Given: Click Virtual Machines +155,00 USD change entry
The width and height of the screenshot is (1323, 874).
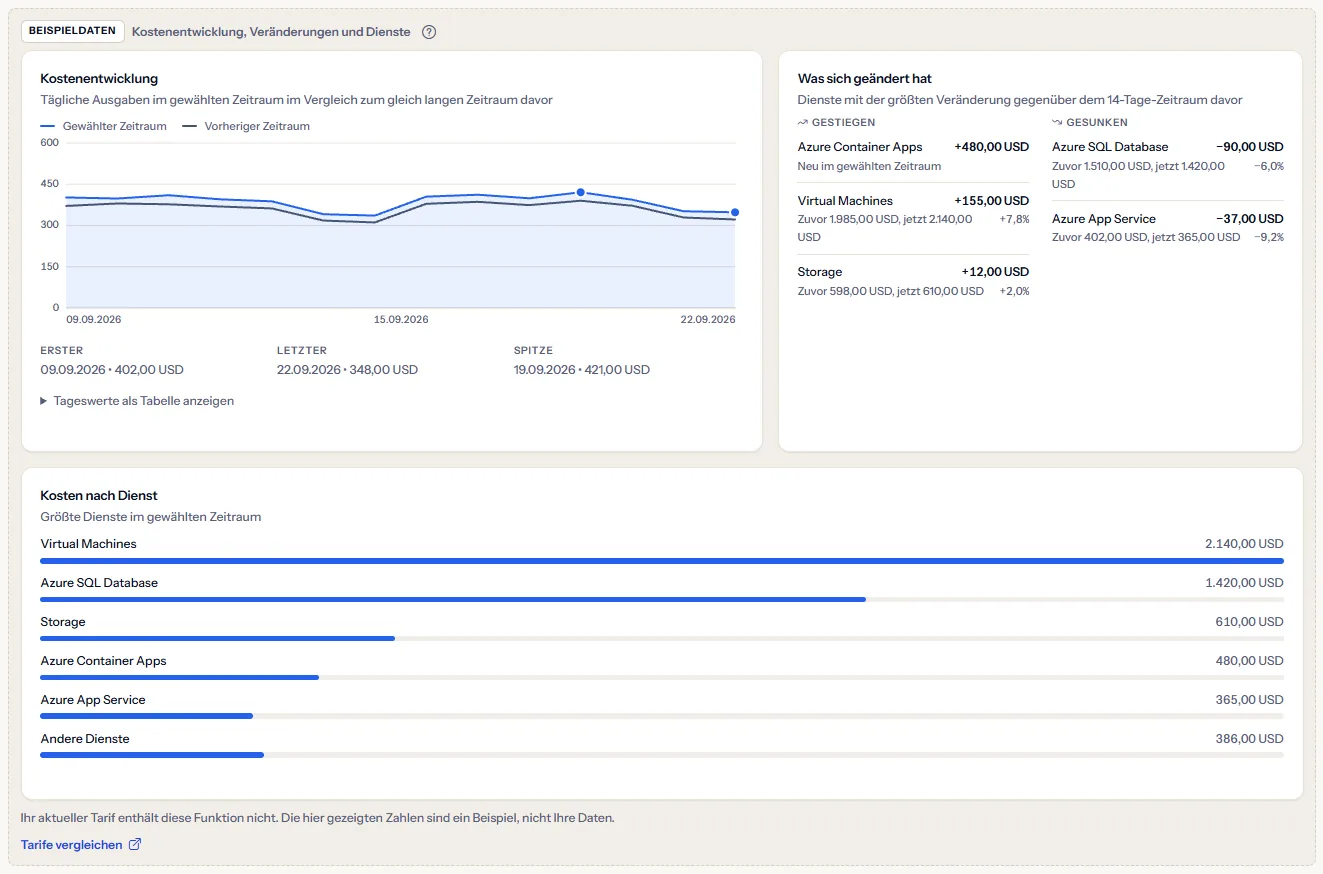Looking at the screenshot, I should click(x=913, y=218).
